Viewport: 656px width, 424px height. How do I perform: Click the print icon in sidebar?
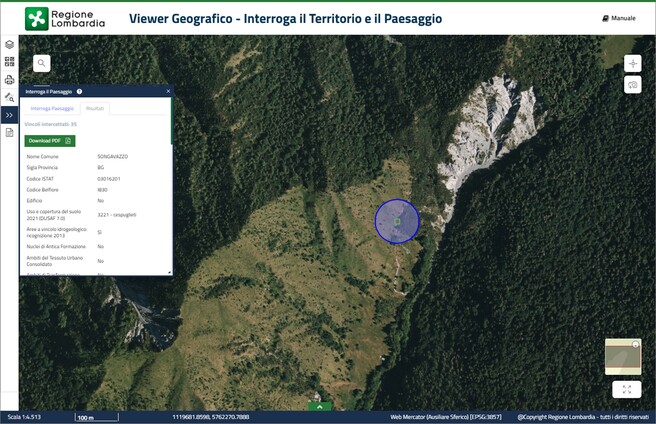(9, 80)
